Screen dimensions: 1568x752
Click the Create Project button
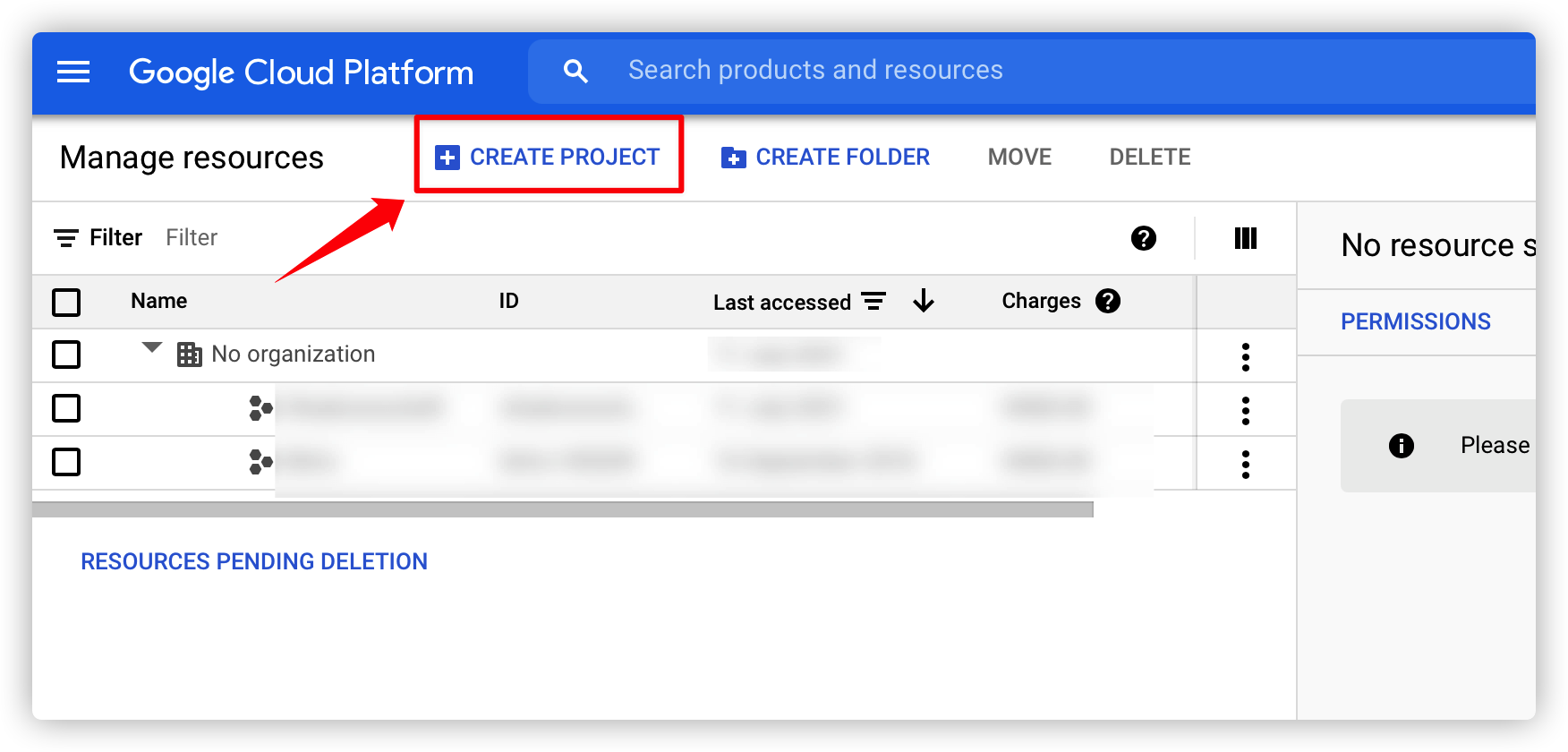tap(548, 157)
